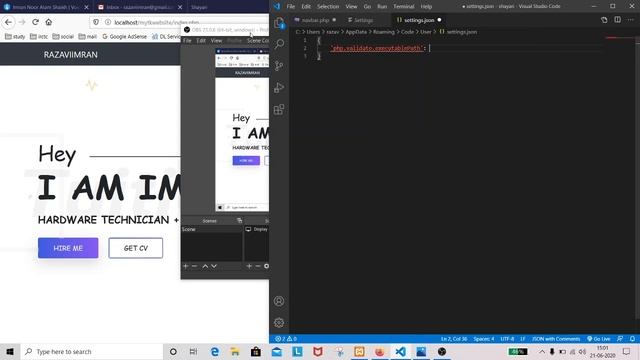
Task: Switch to the Inbox Gmail browser tab
Action: coord(140,7)
